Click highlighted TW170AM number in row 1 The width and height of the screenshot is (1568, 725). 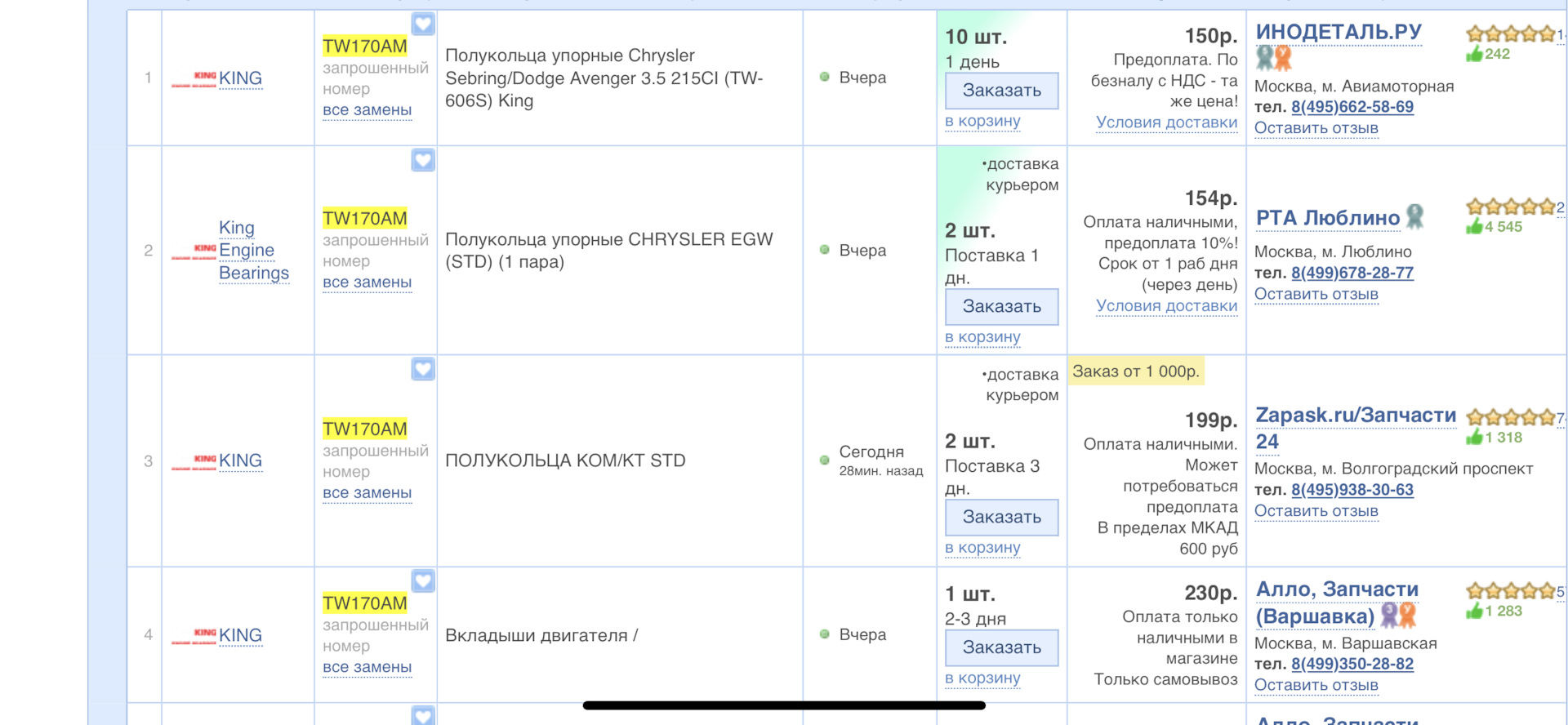click(x=365, y=47)
